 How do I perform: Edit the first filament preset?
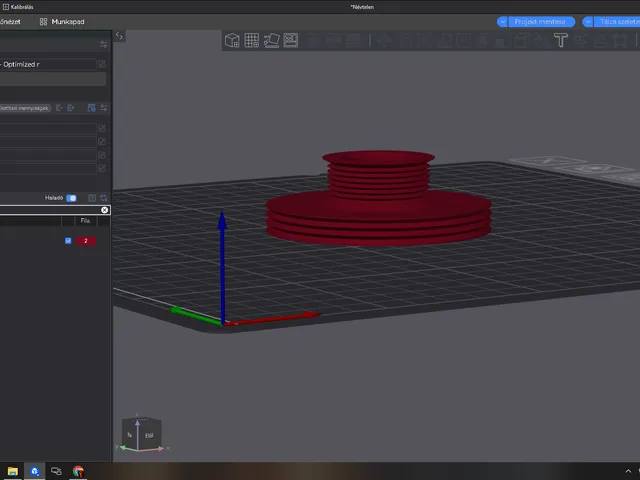(x=102, y=129)
